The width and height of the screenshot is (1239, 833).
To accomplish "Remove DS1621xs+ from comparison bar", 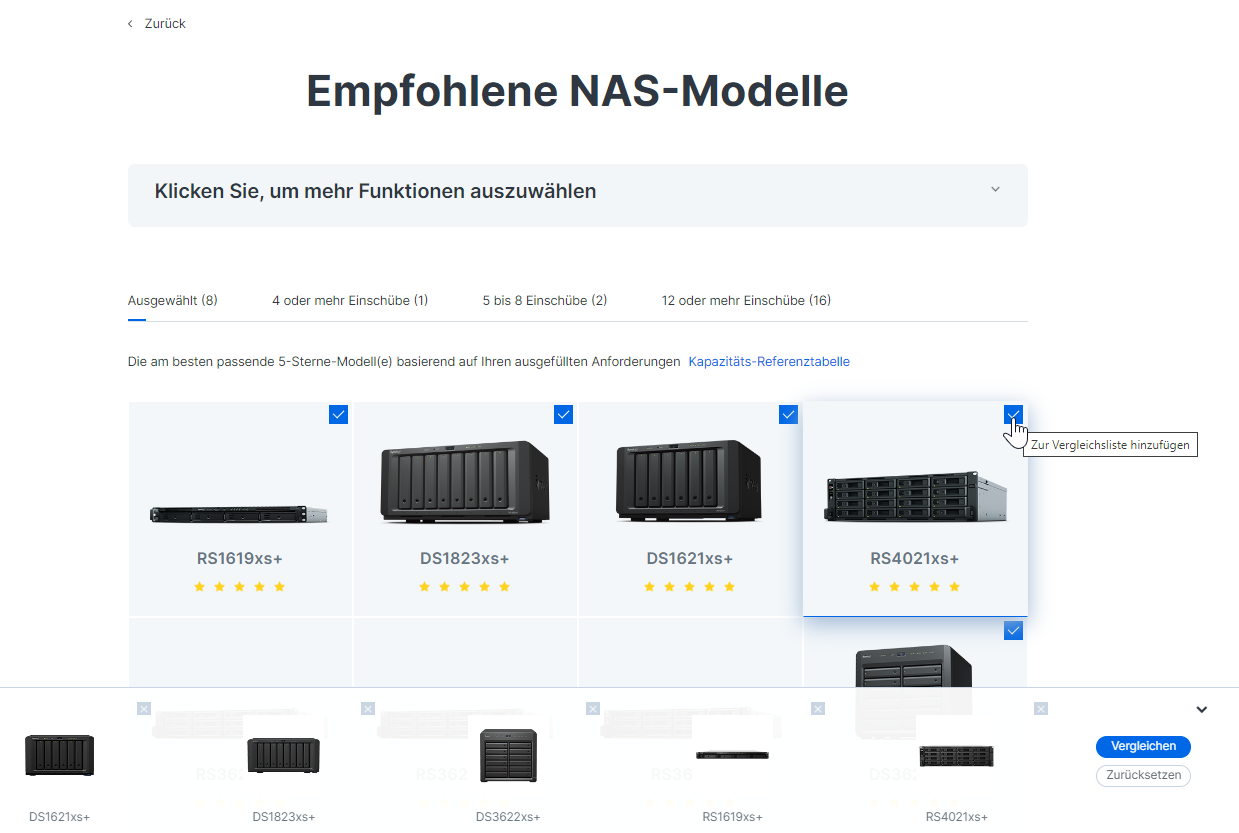I will coord(144,708).
